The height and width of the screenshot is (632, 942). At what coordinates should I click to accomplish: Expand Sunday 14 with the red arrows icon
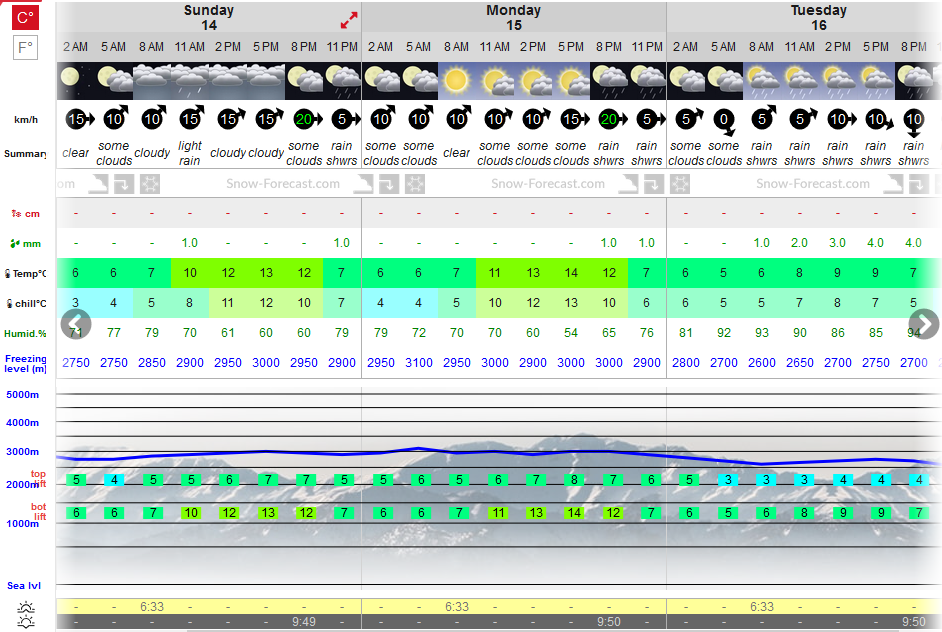[x=348, y=20]
